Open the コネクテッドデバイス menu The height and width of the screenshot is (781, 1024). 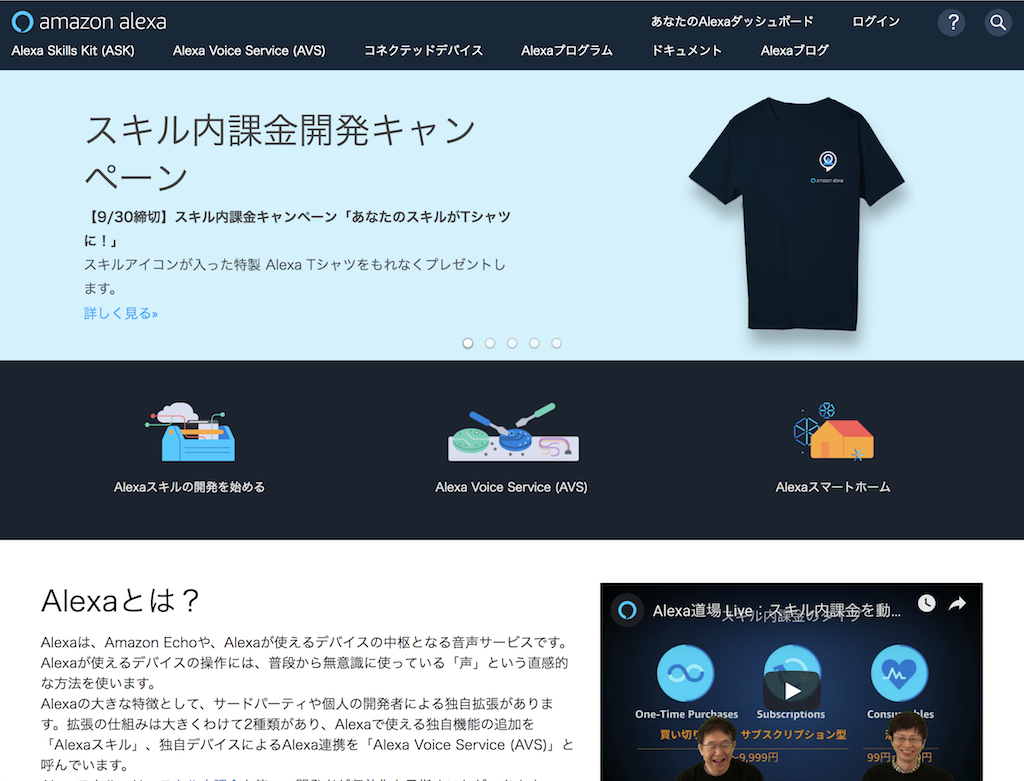(423, 50)
